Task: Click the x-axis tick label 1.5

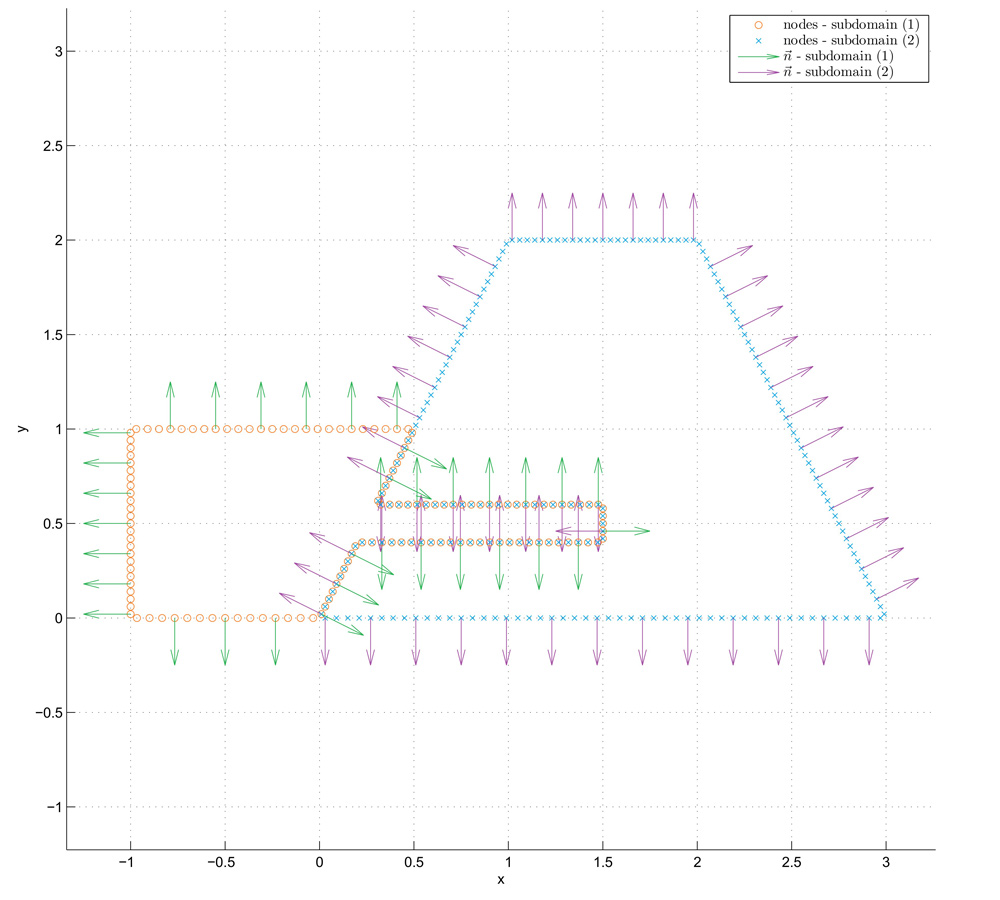Action: tap(603, 862)
